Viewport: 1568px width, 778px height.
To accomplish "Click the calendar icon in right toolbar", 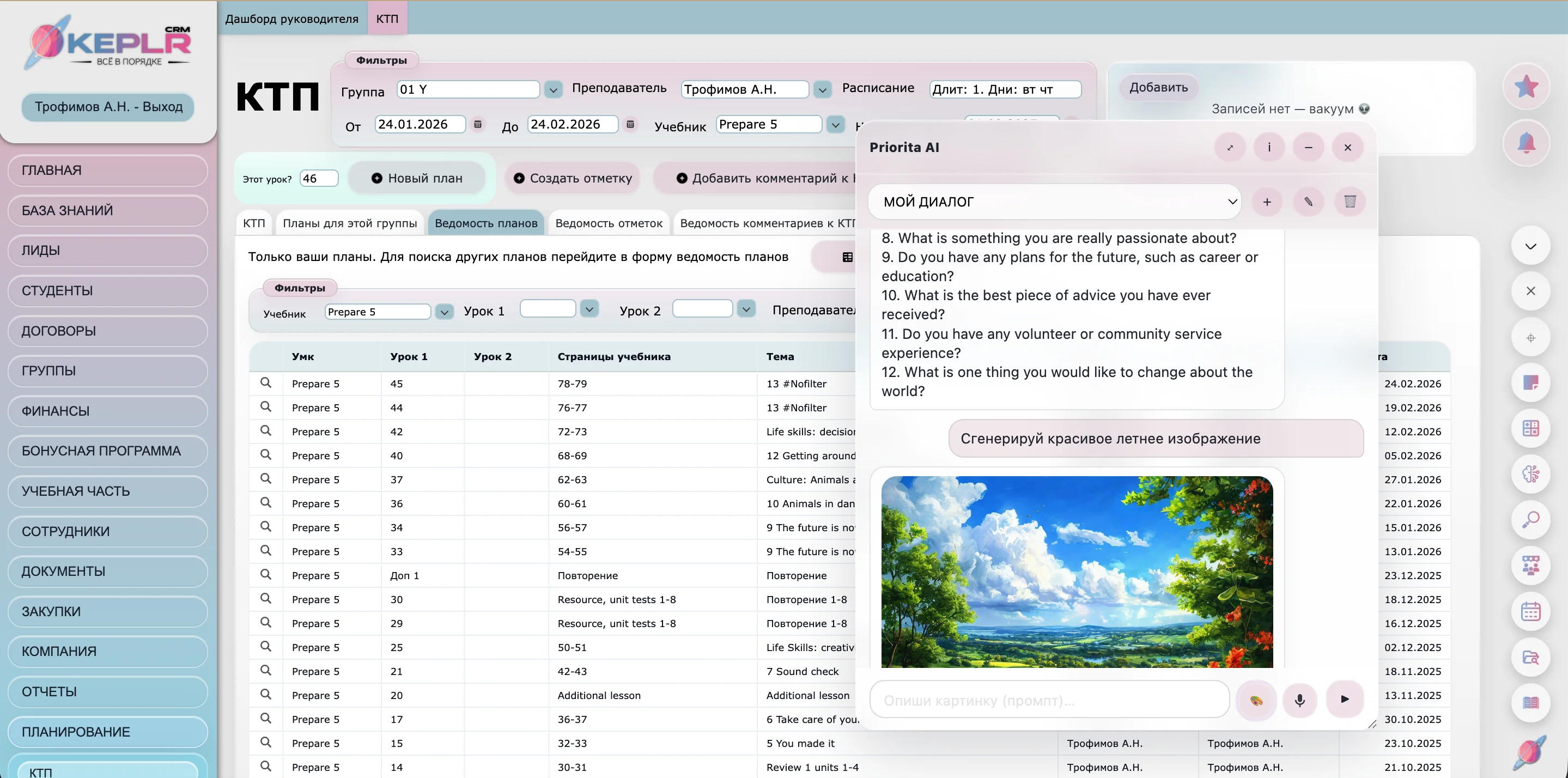I will point(1530,611).
